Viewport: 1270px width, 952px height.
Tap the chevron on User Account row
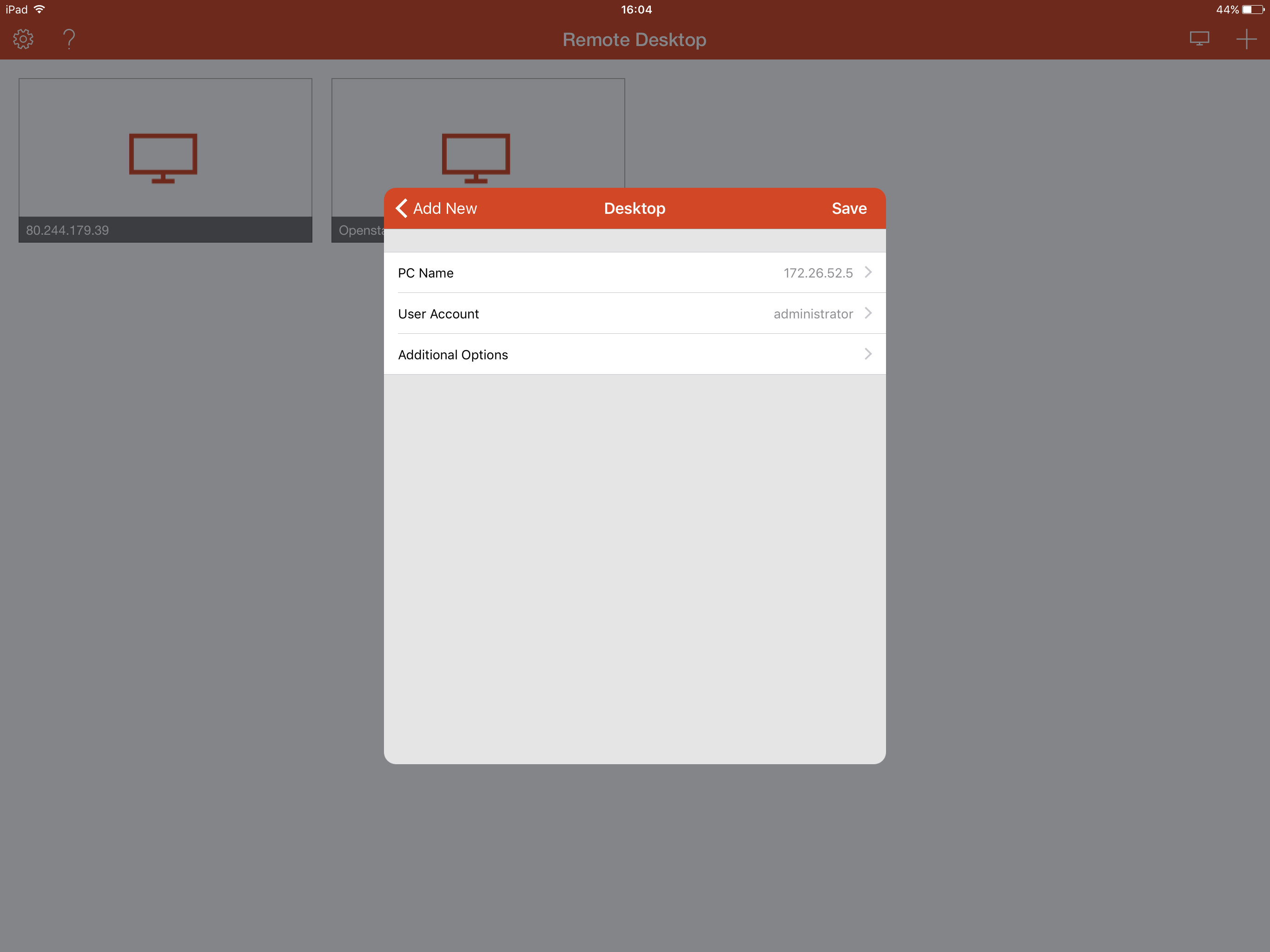pos(868,313)
